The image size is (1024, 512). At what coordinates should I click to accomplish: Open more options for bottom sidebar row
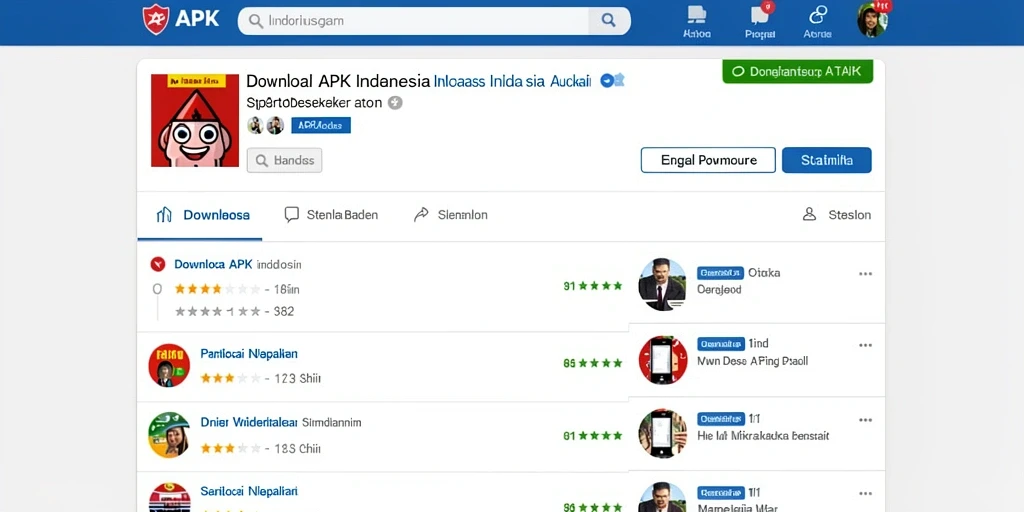click(865, 493)
